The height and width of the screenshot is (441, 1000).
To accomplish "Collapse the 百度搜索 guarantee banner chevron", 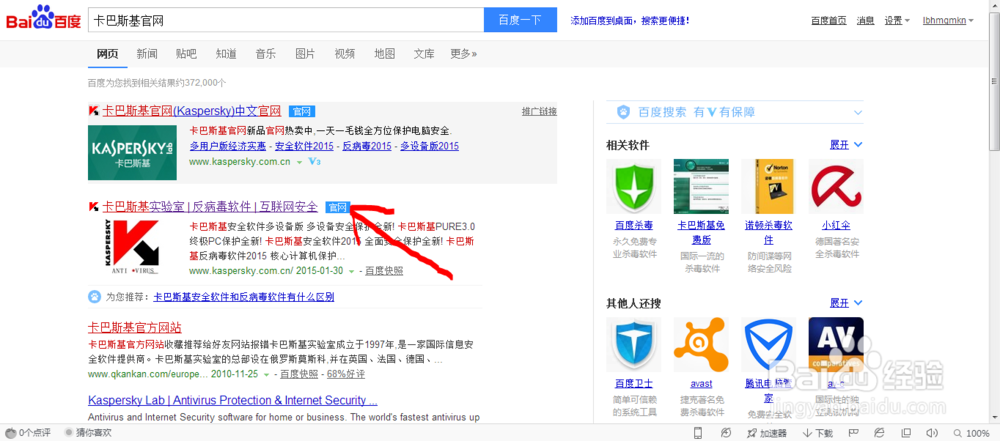I will [857, 112].
